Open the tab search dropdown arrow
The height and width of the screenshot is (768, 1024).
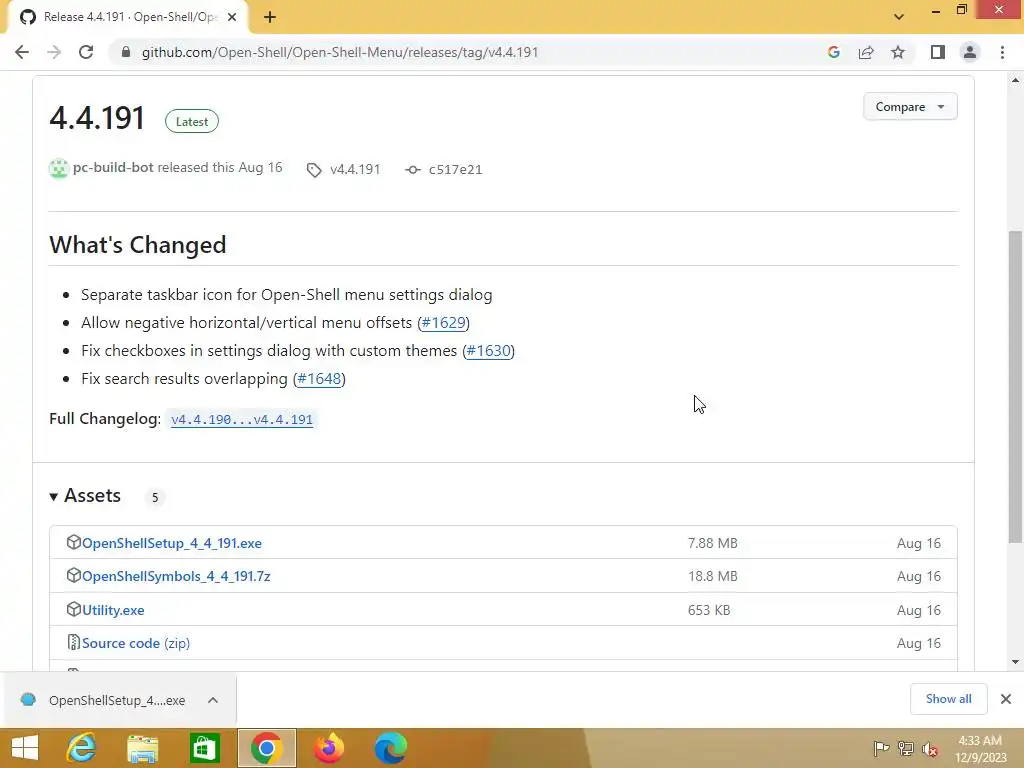[899, 17]
